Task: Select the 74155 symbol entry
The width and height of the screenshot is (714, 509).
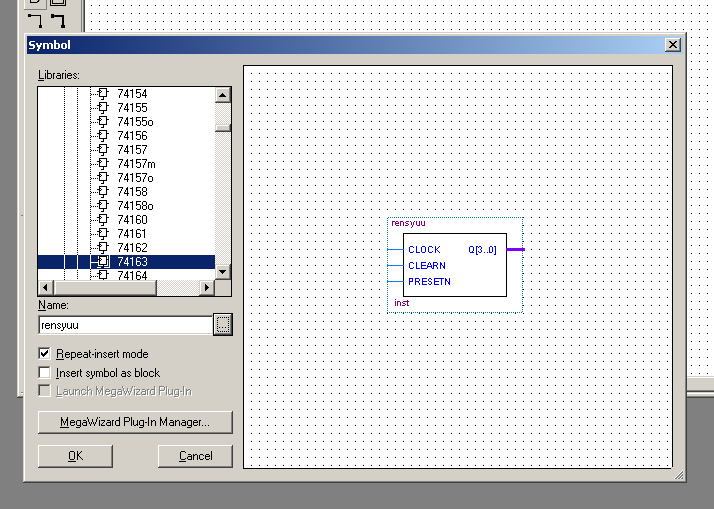Action: coord(132,108)
